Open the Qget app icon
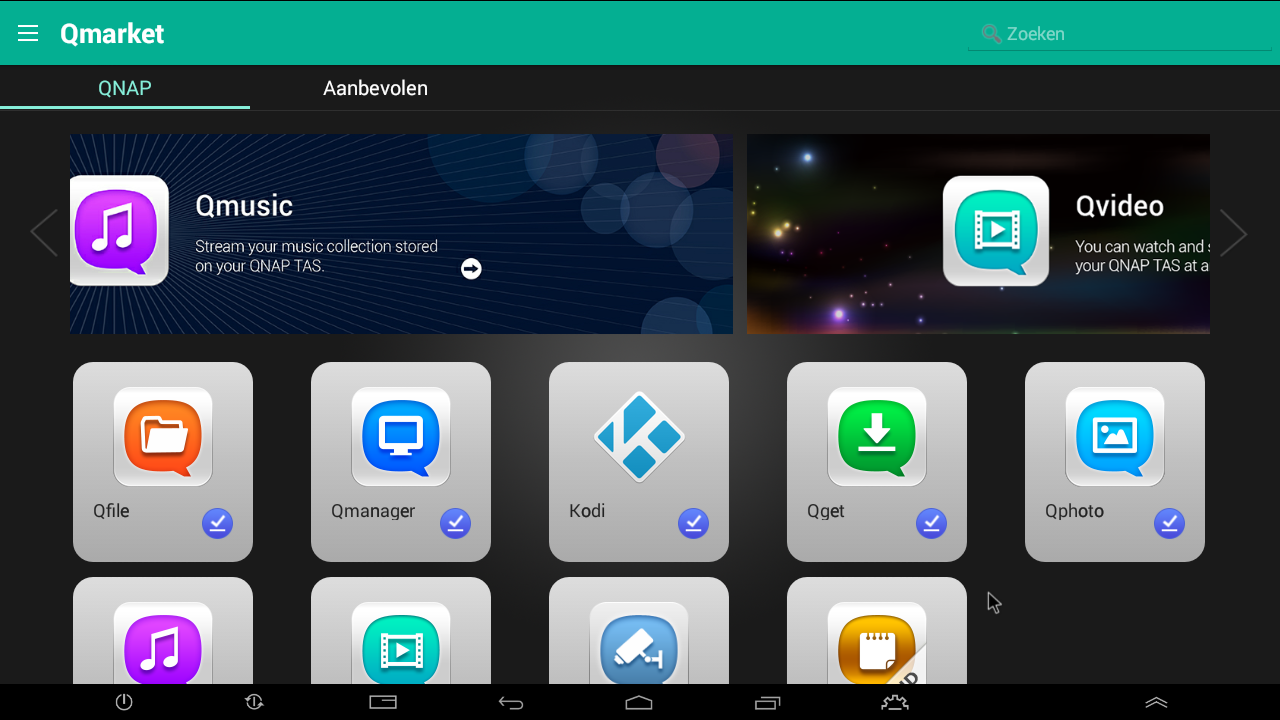 coord(877,437)
